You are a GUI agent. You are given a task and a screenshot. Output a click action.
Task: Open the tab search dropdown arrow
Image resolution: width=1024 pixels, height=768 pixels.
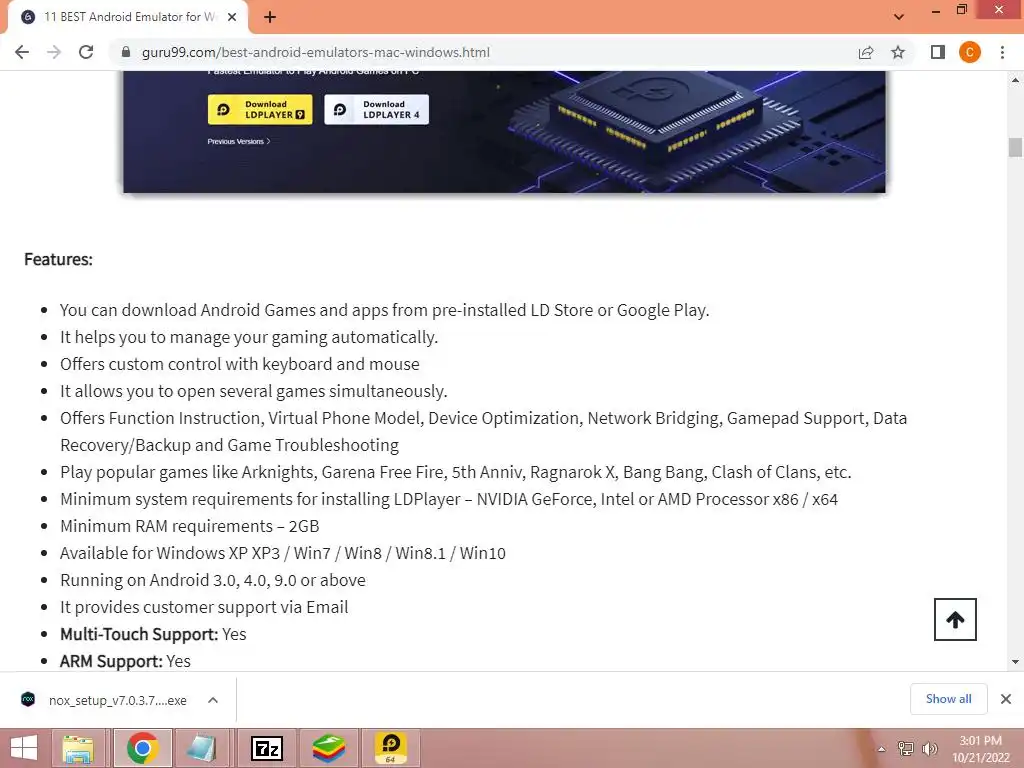pos(899,17)
